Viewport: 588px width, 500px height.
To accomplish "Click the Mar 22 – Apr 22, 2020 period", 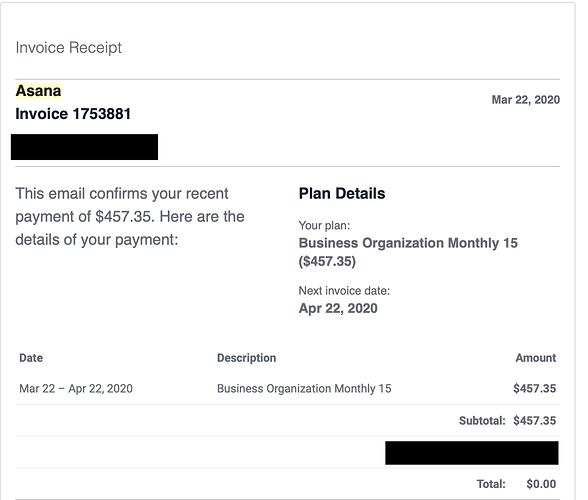I will pyautogui.click(x=76, y=389).
